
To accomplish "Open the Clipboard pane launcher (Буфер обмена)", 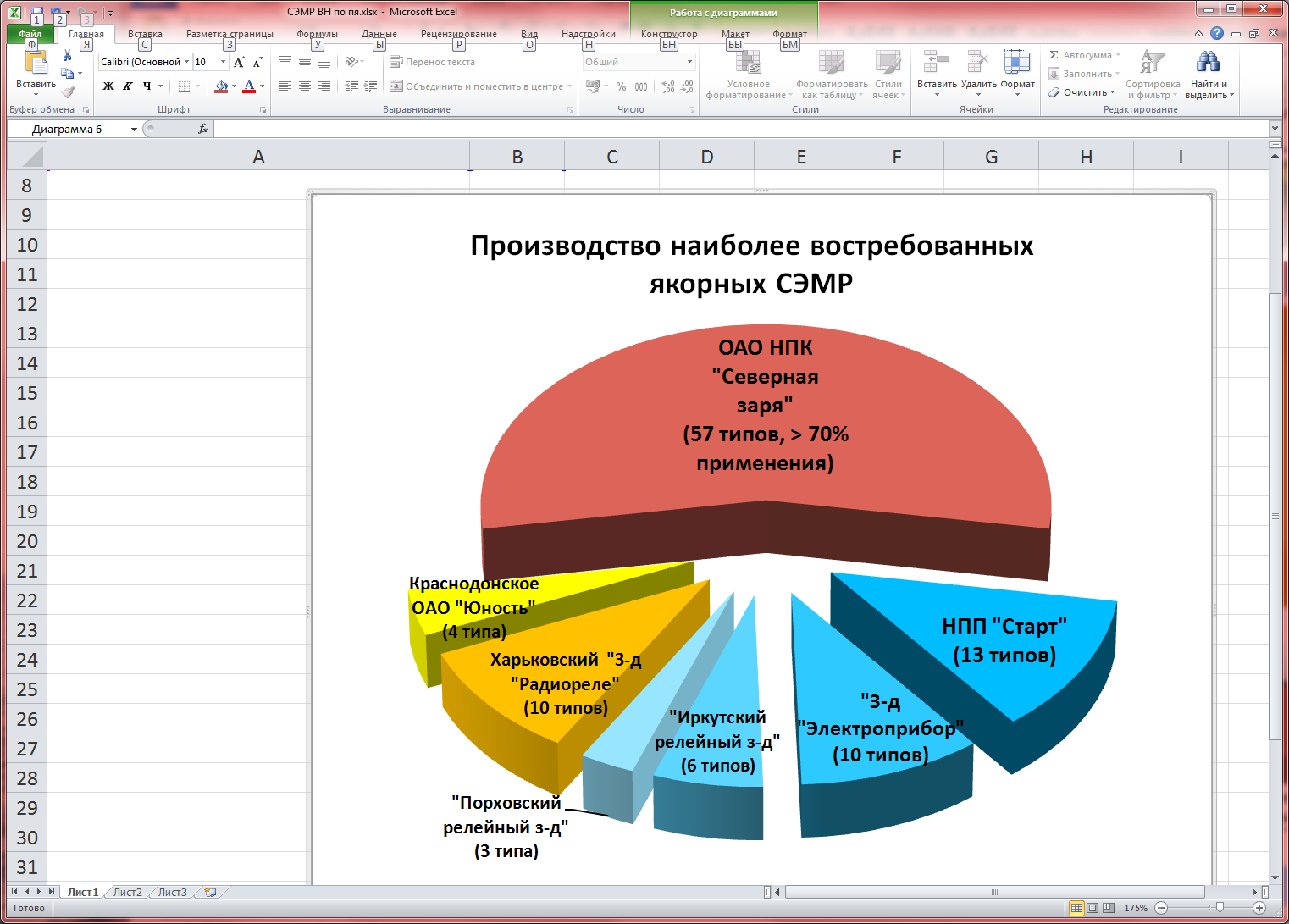I will point(86,110).
